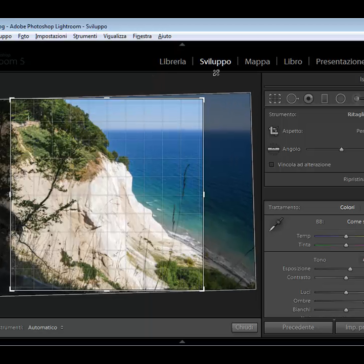Click the Bianchi slider handle
364x364 pixels.
tap(346, 310)
